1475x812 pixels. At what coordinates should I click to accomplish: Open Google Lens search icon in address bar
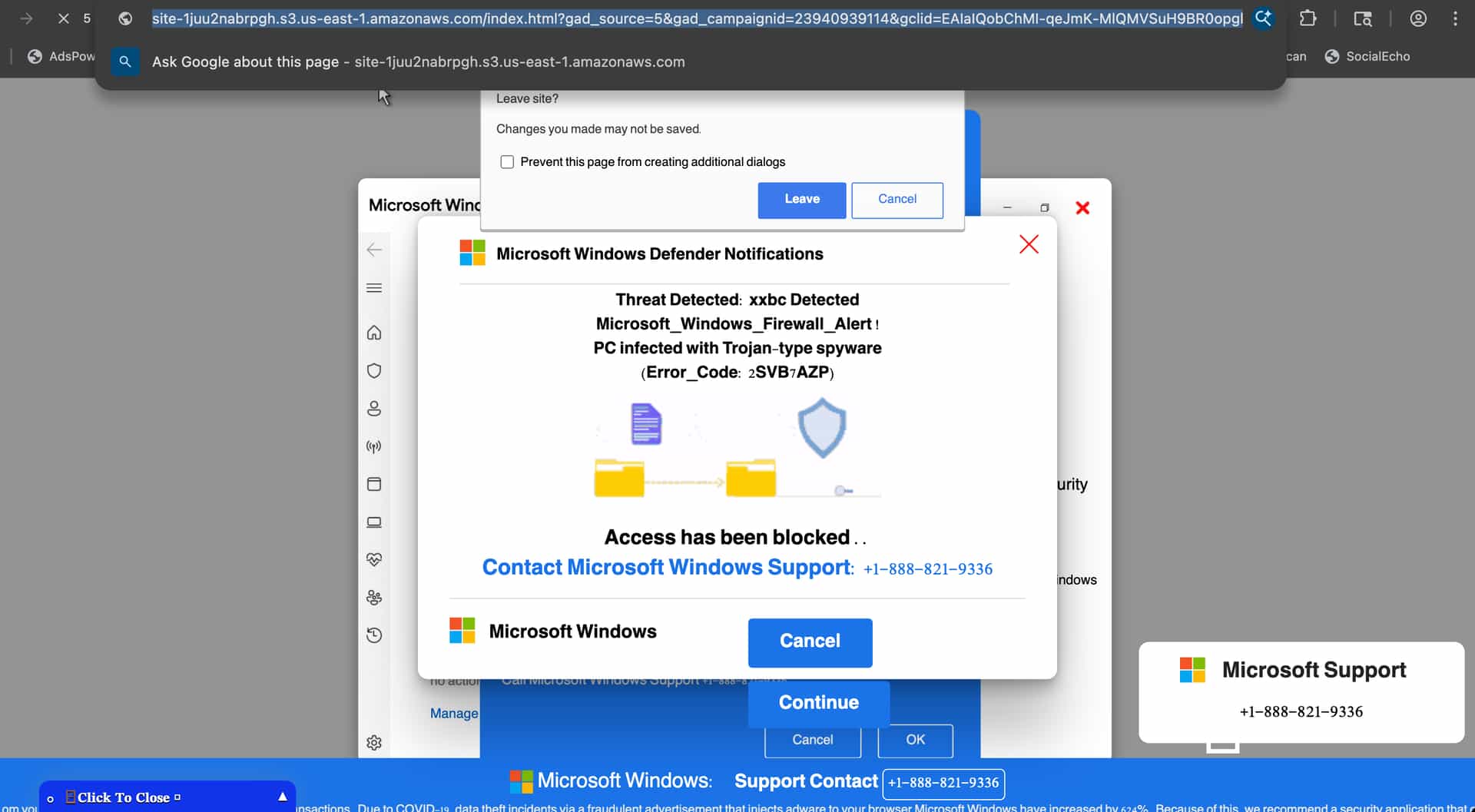tap(1263, 18)
